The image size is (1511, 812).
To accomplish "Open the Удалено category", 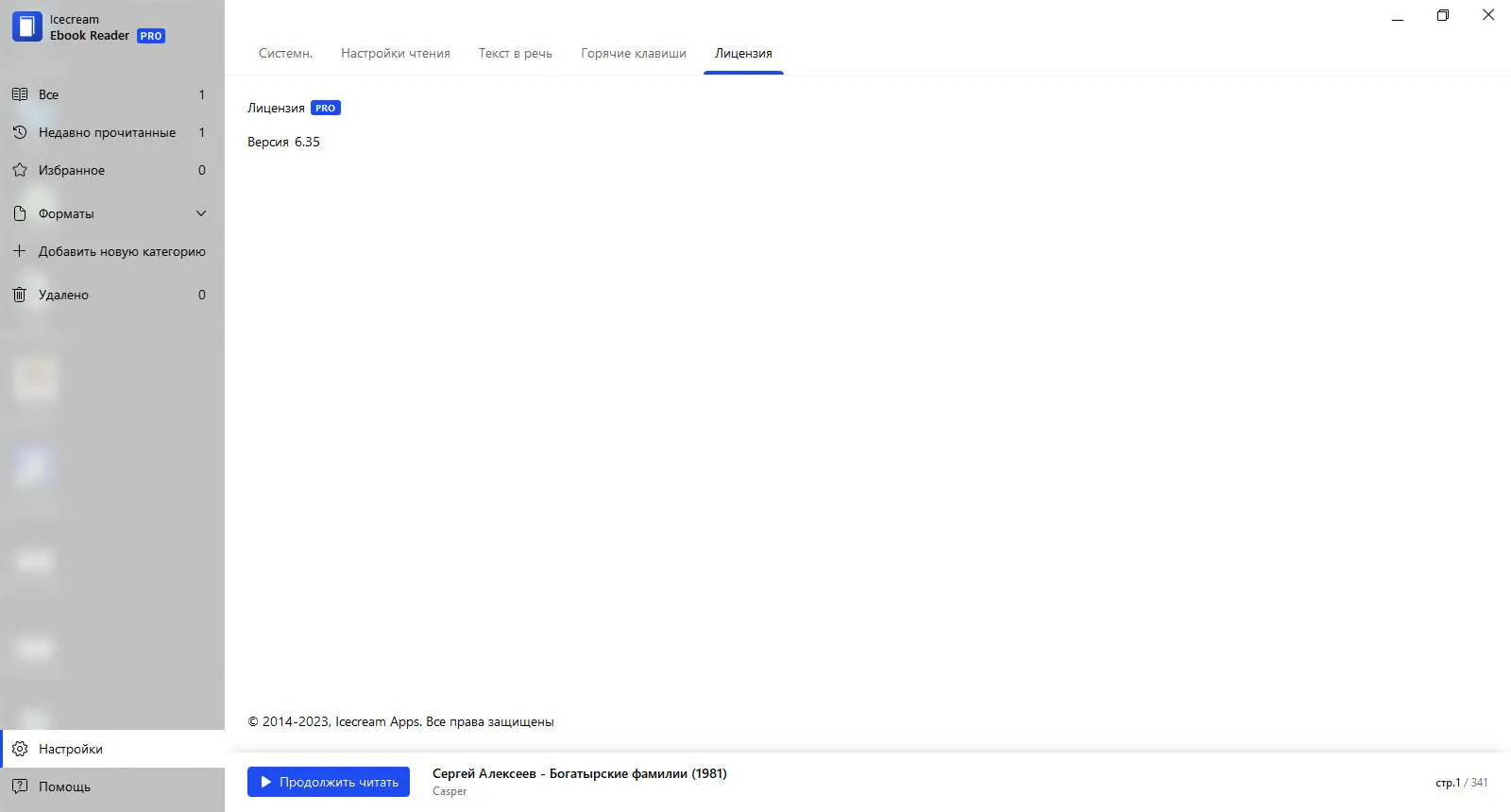I will 112,295.
